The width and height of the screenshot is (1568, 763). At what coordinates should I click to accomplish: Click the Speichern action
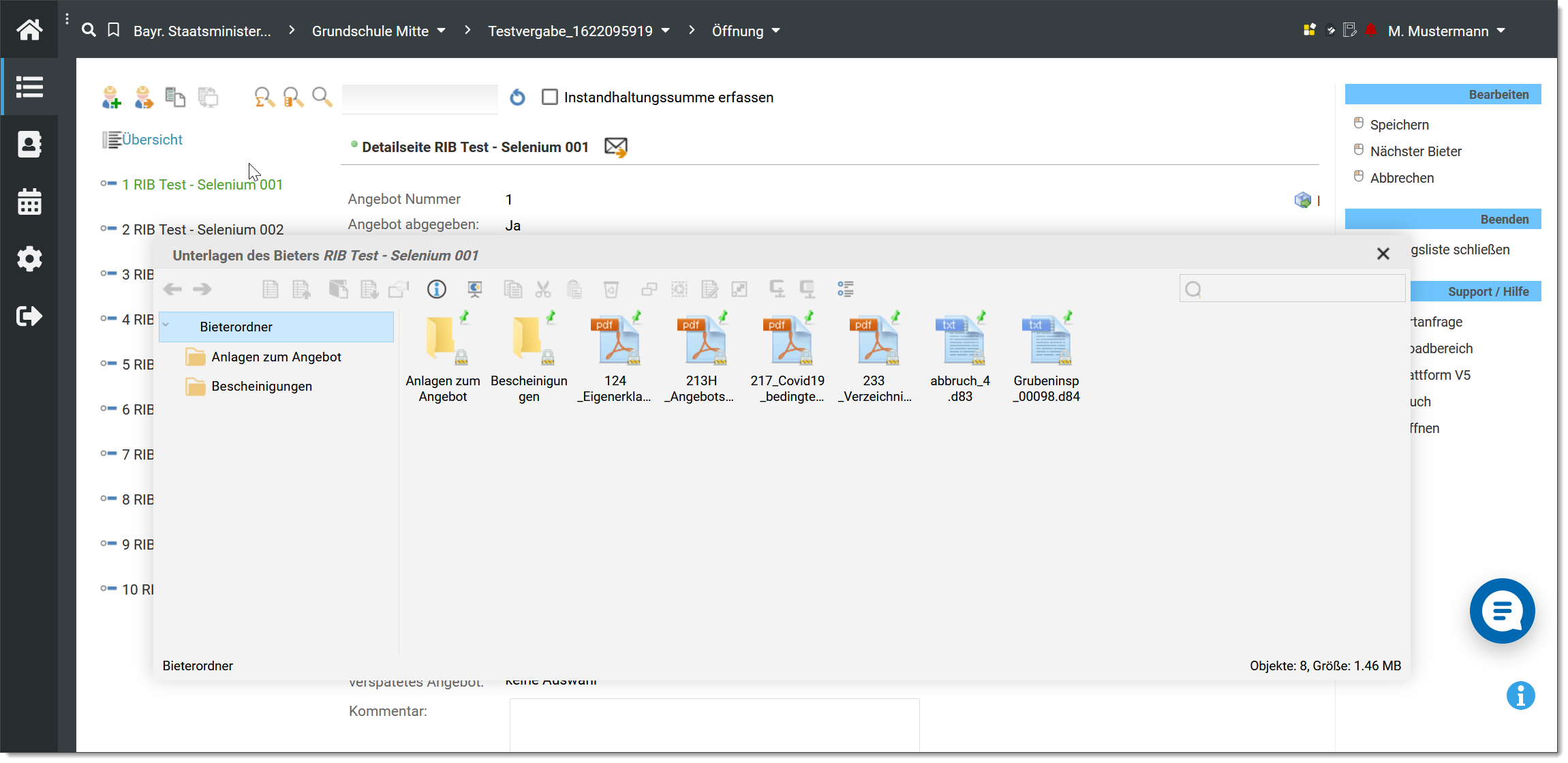coord(1400,124)
